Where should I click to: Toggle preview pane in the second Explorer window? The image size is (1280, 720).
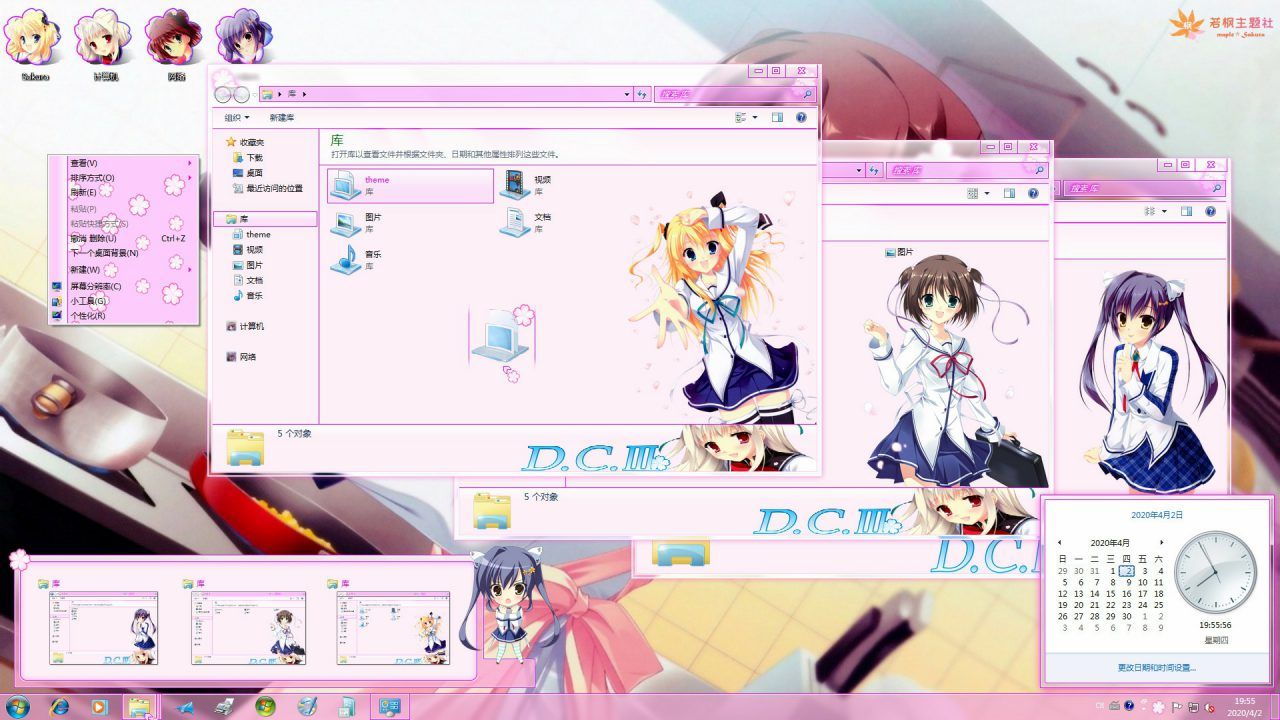pyautogui.click(x=1009, y=193)
